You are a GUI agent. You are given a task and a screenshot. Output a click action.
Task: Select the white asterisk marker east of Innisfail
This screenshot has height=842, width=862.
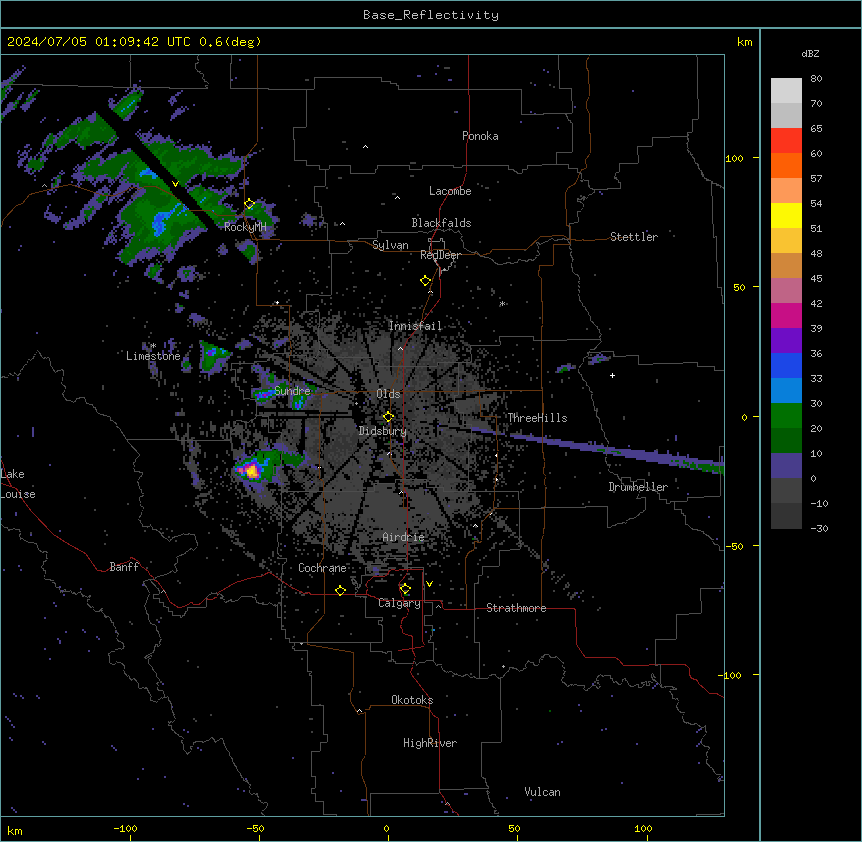click(502, 303)
